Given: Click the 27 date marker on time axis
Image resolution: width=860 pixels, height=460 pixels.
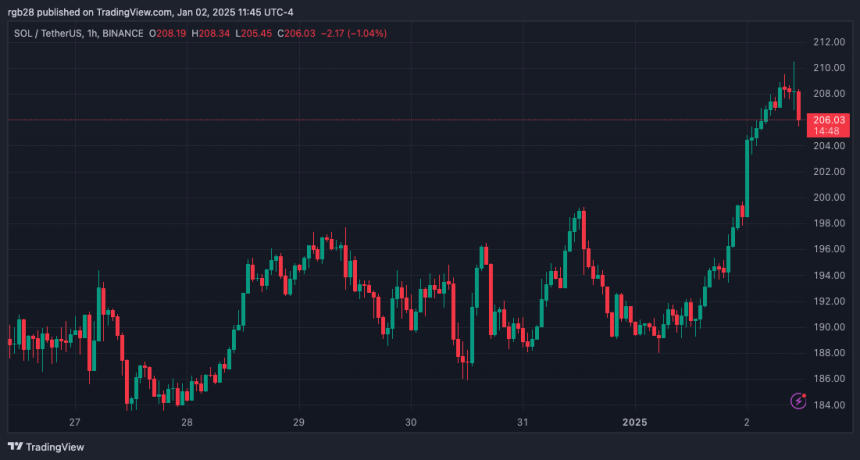Looking at the screenshot, I should [75, 423].
